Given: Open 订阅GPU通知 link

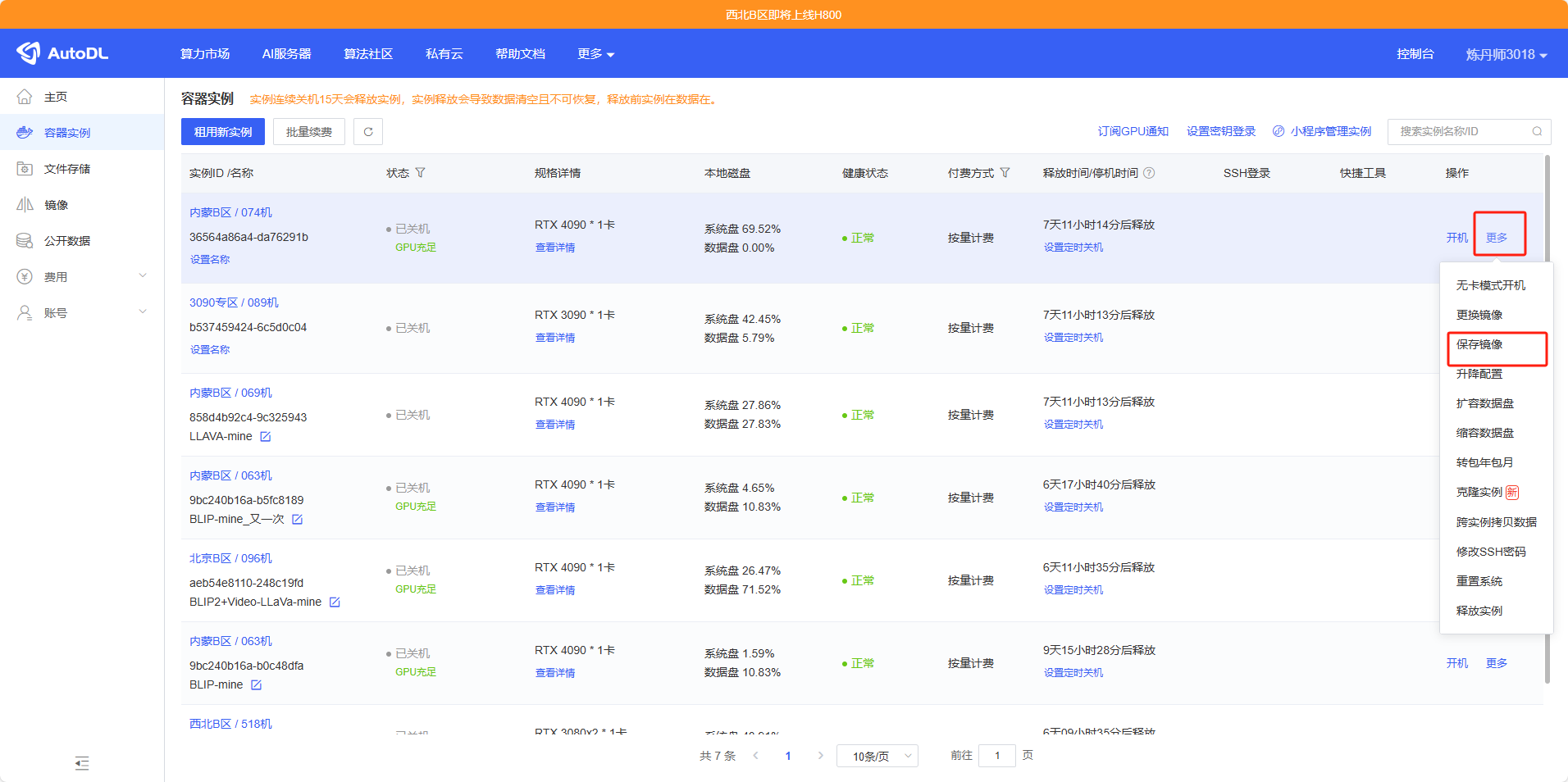Looking at the screenshot, I should coord(1133,131).
